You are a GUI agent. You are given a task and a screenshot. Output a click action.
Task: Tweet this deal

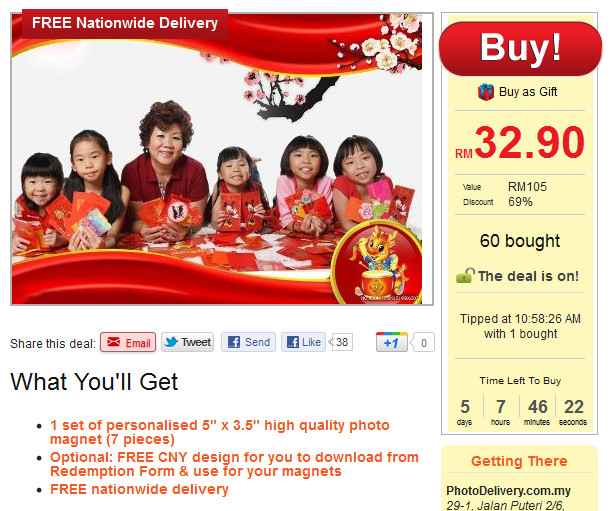pos(188,342)
